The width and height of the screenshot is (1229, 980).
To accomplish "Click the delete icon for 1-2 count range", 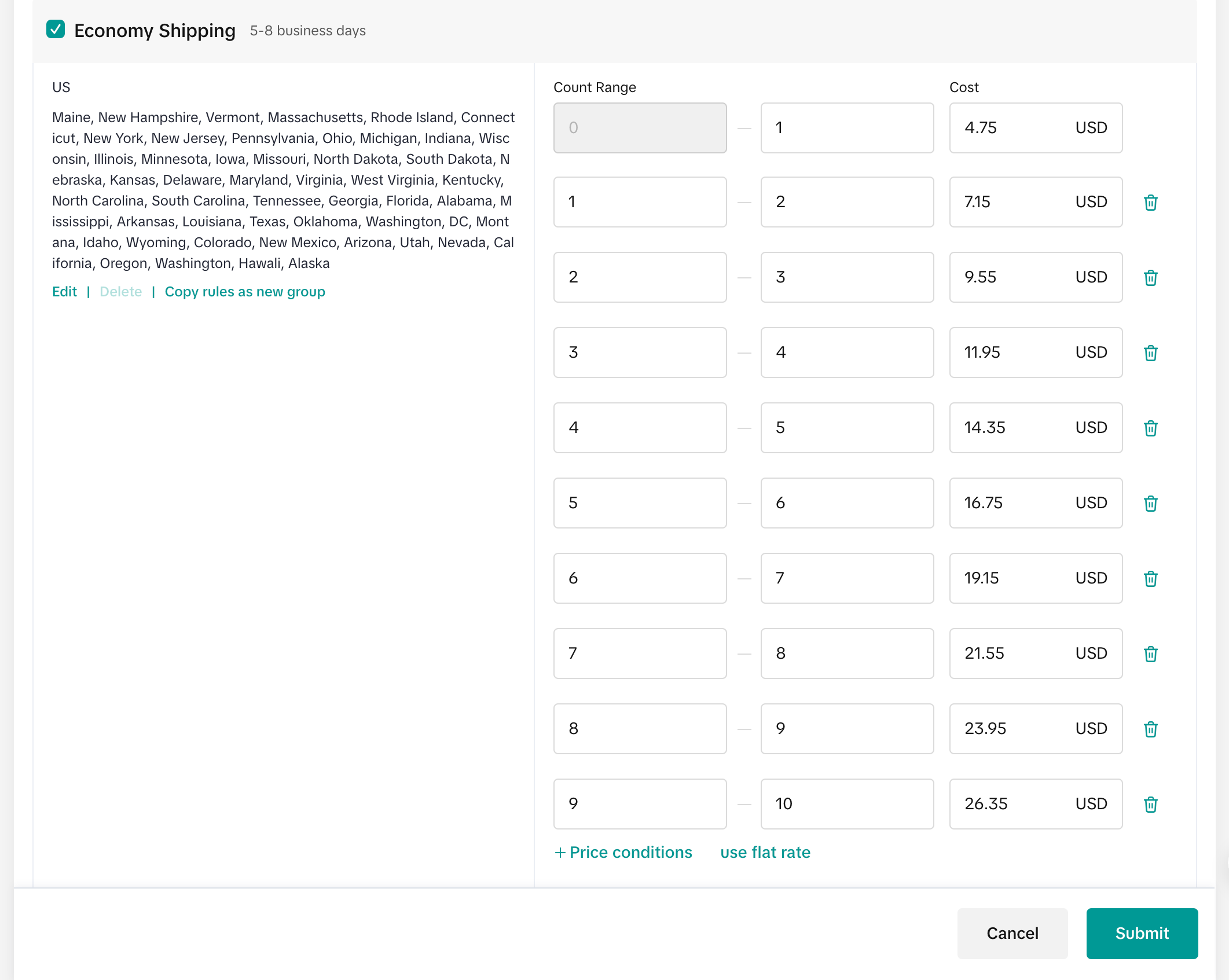I will pos(1151,203).
